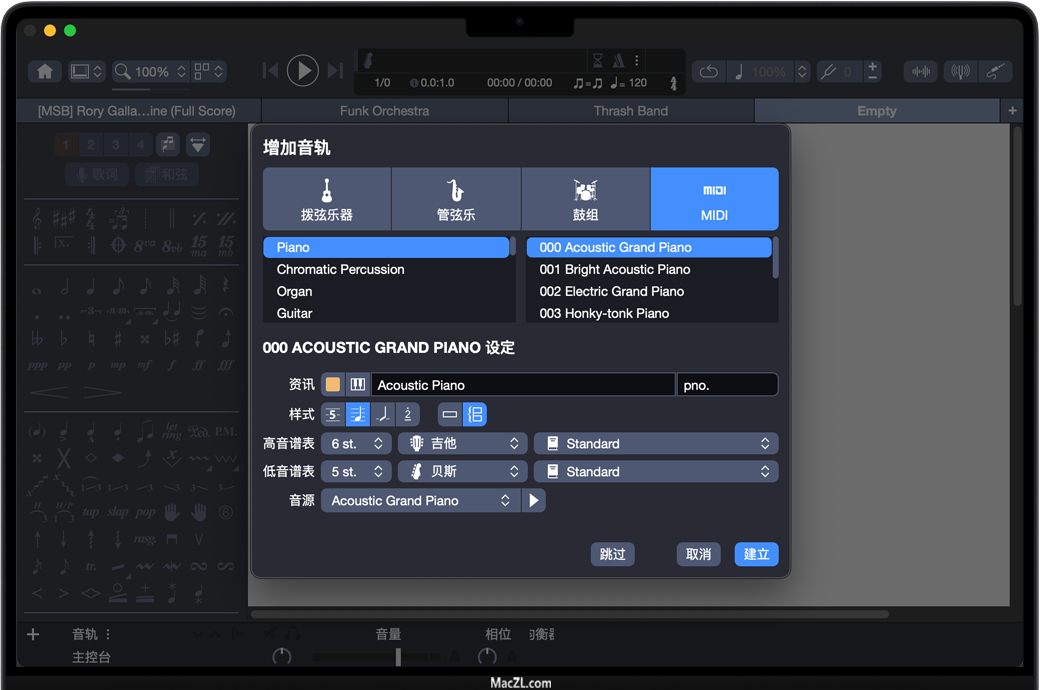Click the piano keyboard icon in info row
Screen dimensions: 1040x690
click(x=357, y=385)
